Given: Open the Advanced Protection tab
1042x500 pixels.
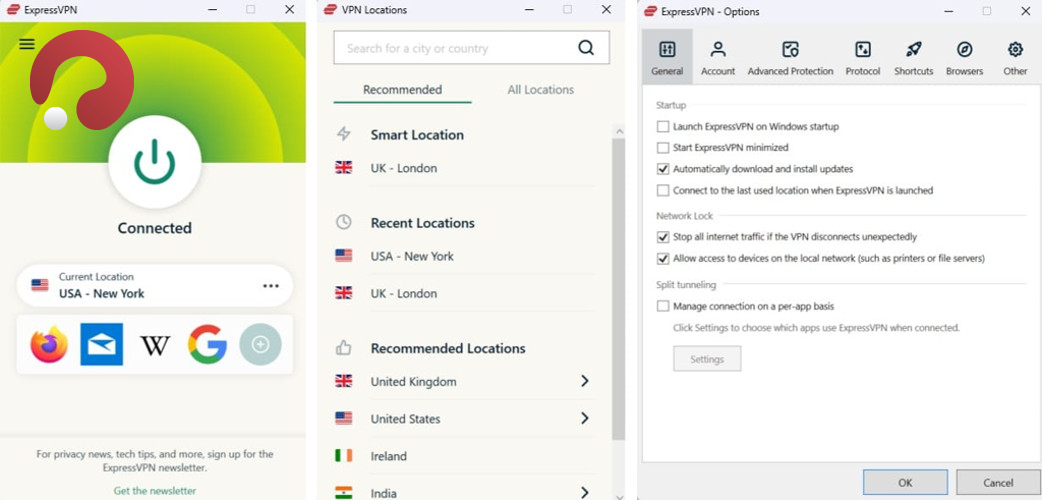Looking at the screenshot, I should coord(790,57).
